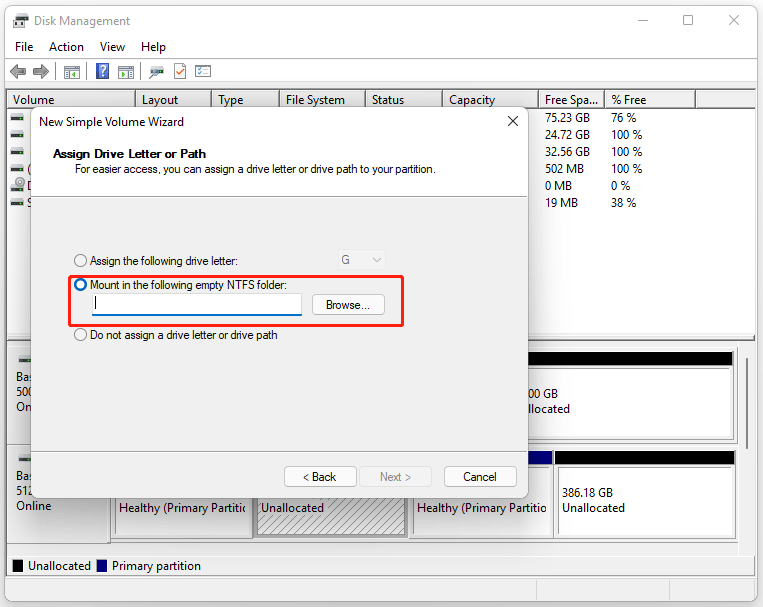Click the '0 %' free percentage cell
Screen dimensions: 763x607
tap(621, 186)
